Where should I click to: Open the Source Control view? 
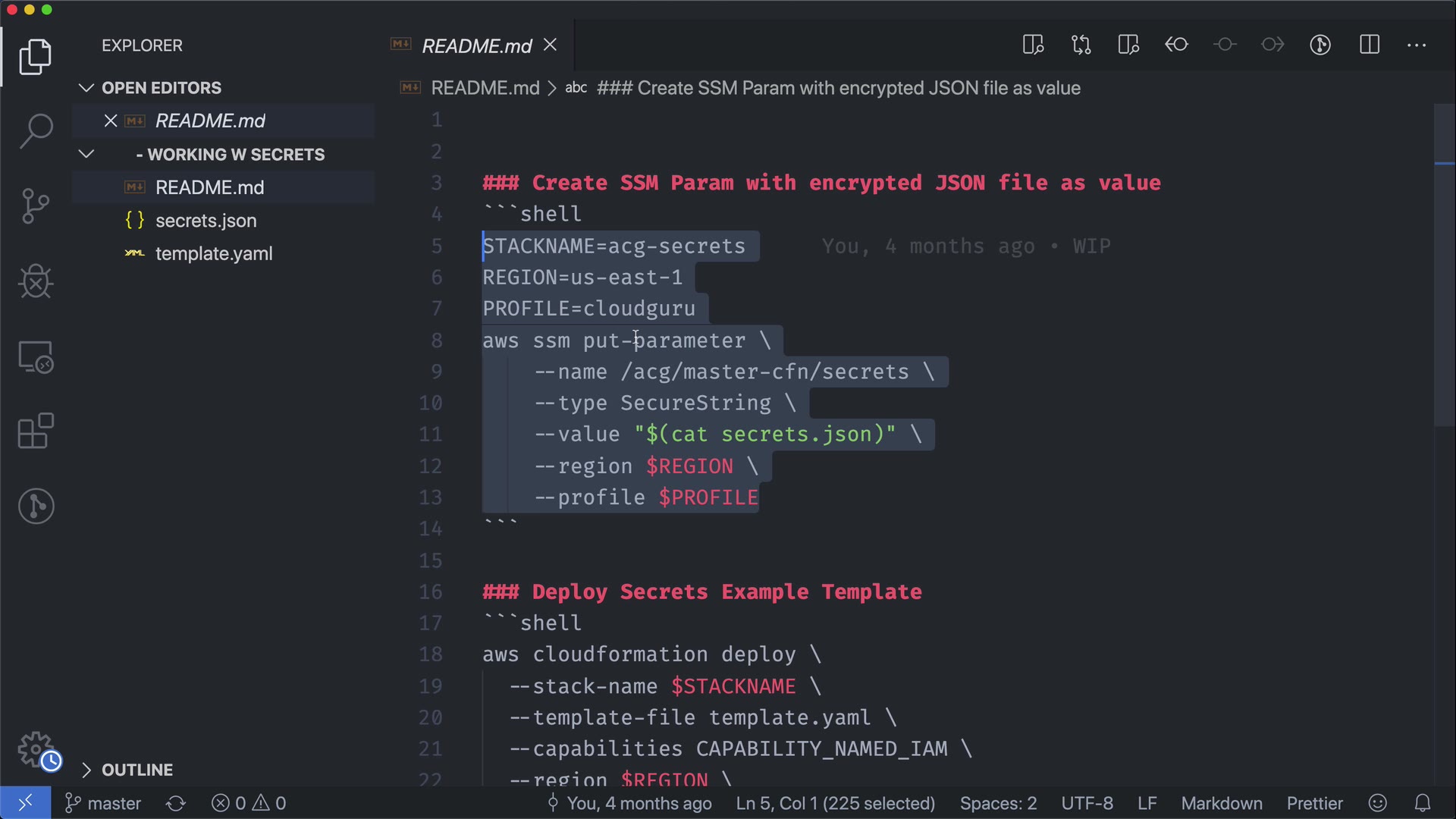[36, 206]
